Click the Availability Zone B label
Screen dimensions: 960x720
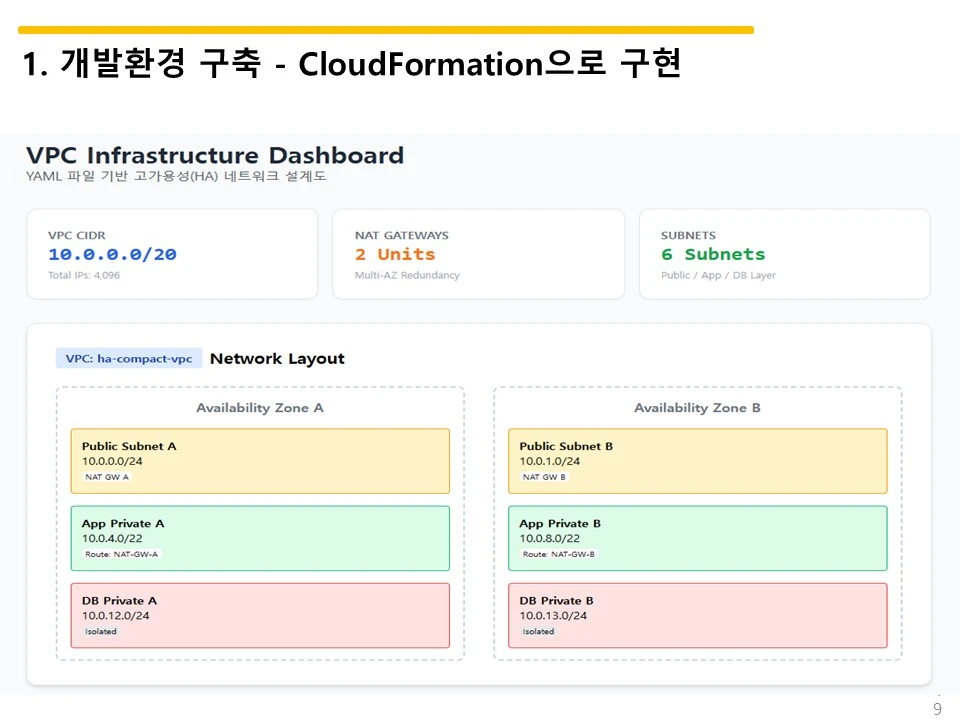coord(697,408)
